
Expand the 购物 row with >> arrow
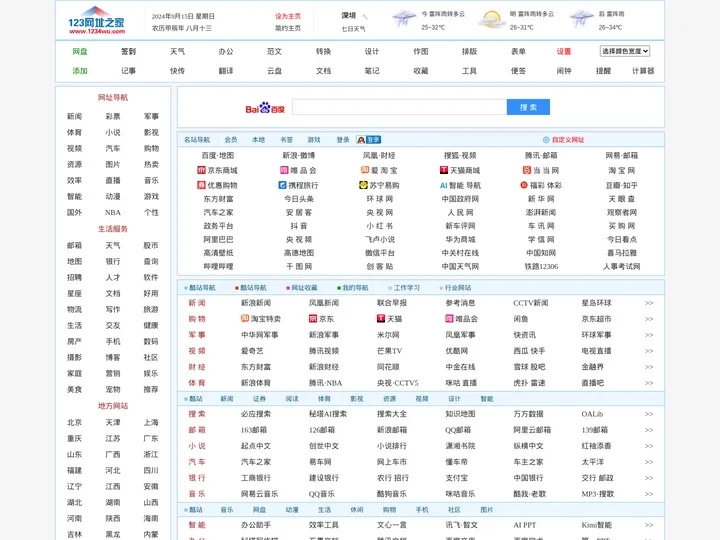point(649,319)
